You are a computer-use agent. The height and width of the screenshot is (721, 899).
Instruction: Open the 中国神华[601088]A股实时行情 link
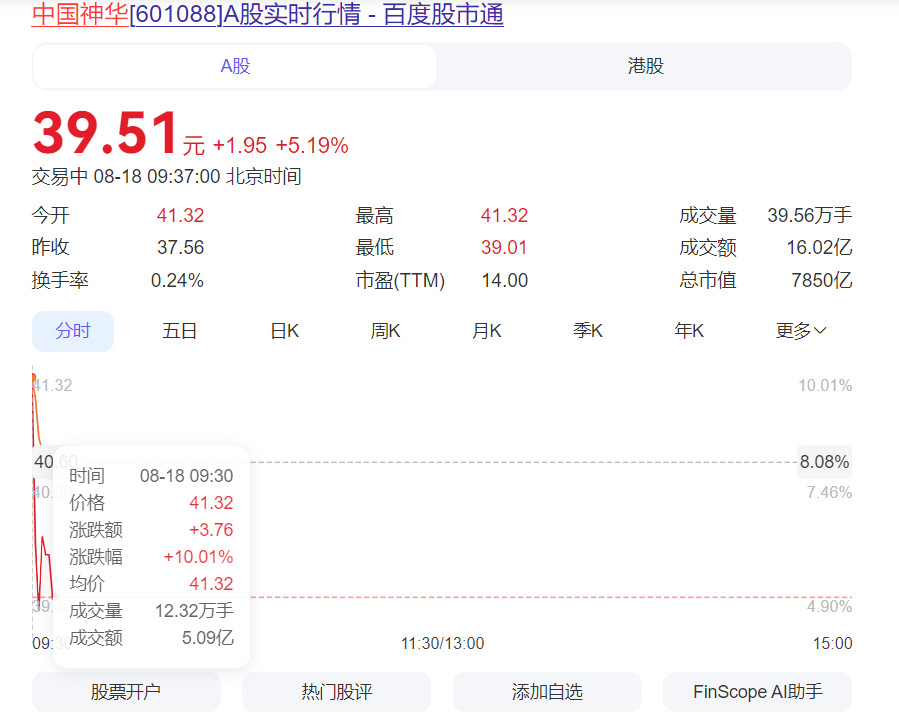pyautogui.click(x=268, y=14)
